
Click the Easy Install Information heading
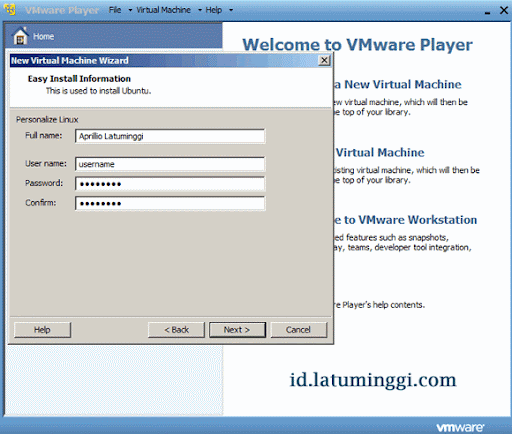pos(79,79)
